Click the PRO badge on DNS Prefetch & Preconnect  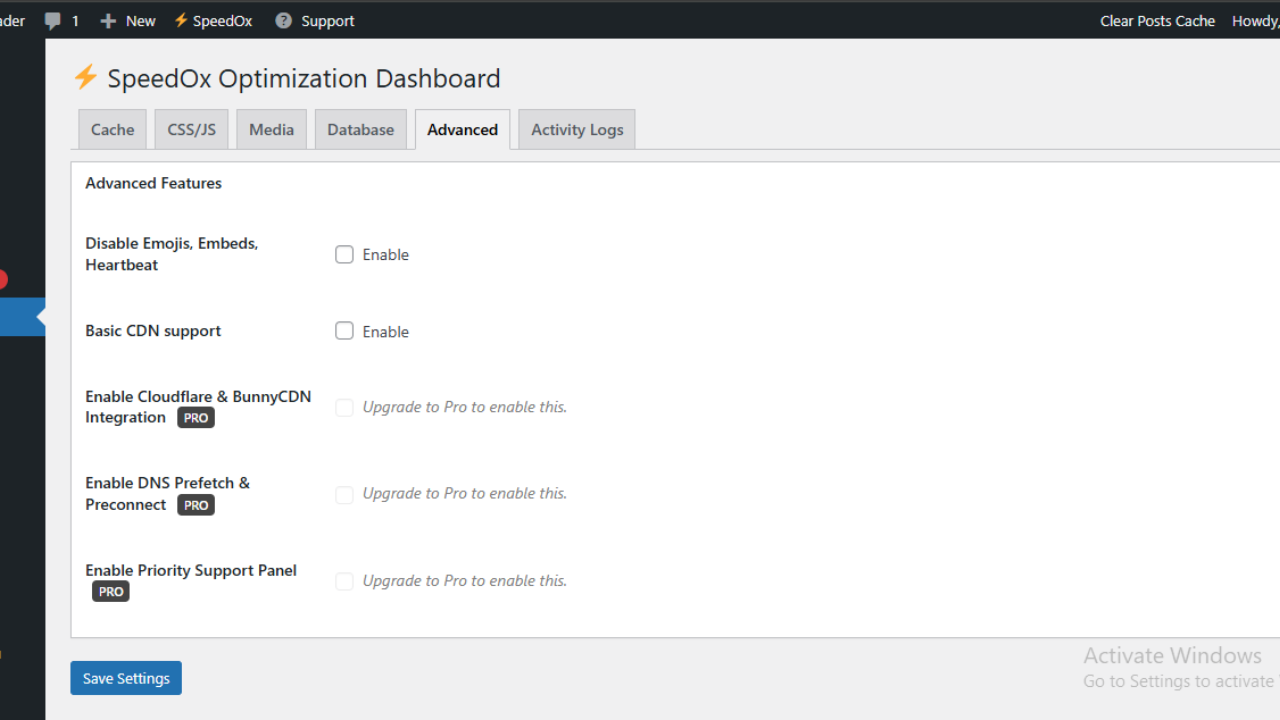(196, 505)
